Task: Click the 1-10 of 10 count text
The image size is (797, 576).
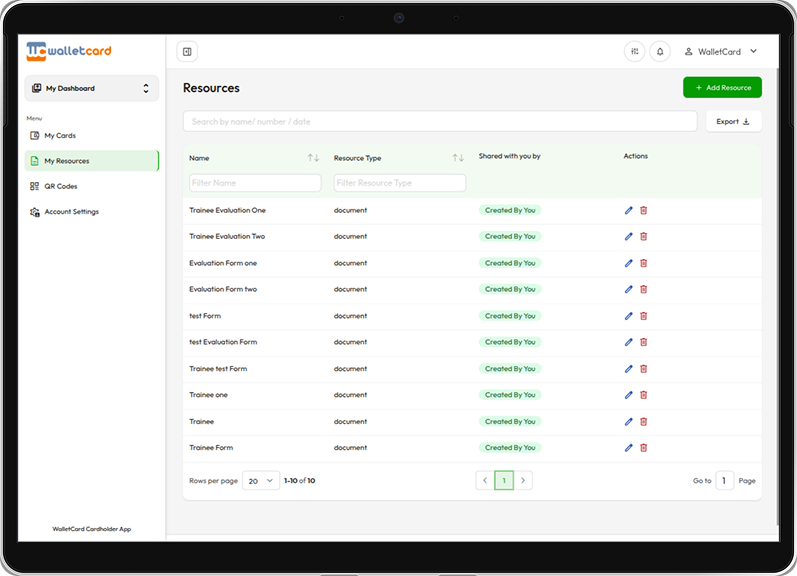Action: tap(299, 480)
